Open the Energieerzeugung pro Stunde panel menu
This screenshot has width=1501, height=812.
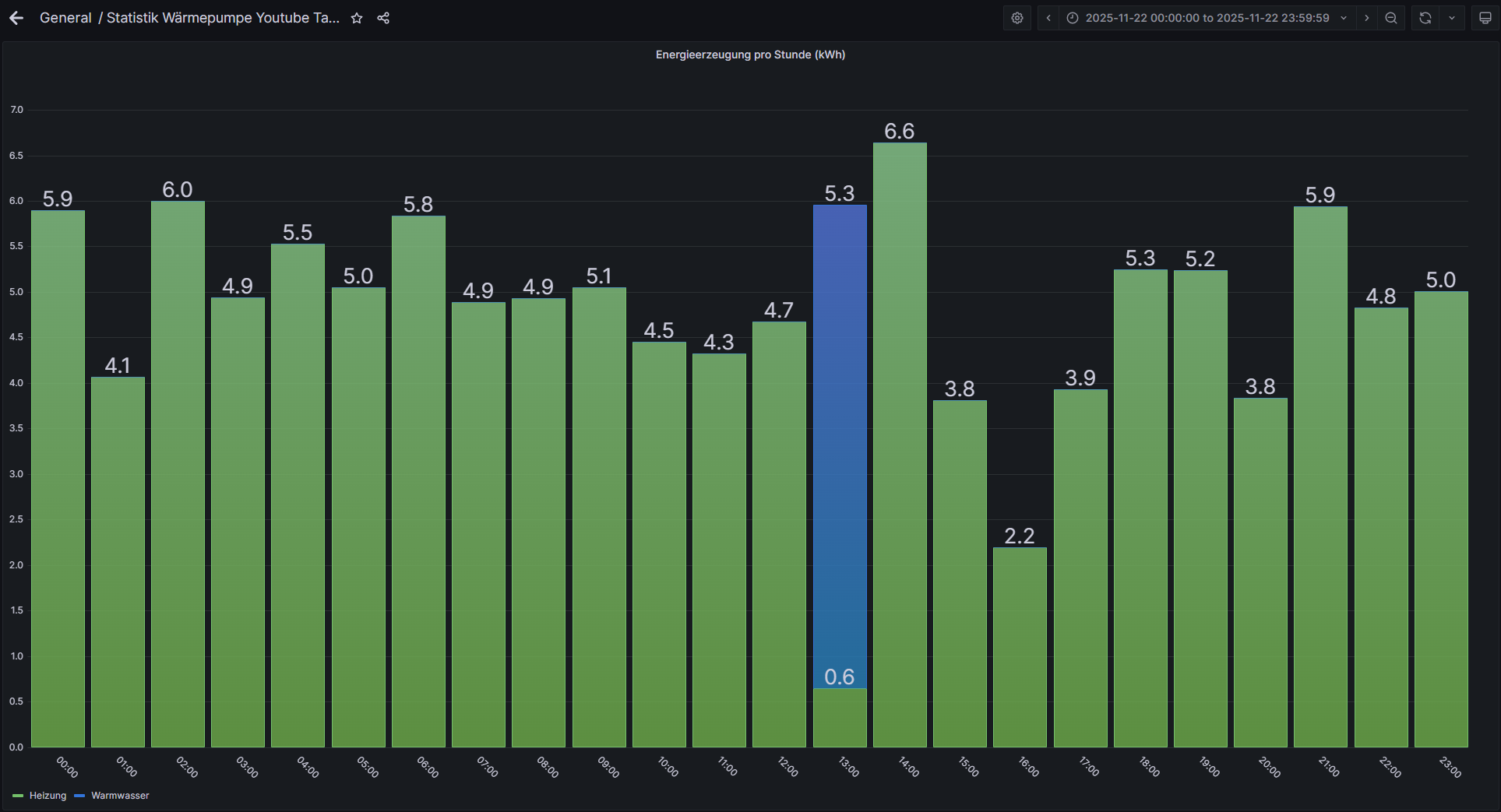[750, 54]
